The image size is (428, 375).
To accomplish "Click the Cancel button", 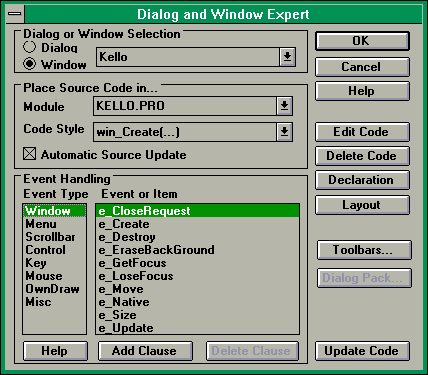I will [x=362, y=67].
